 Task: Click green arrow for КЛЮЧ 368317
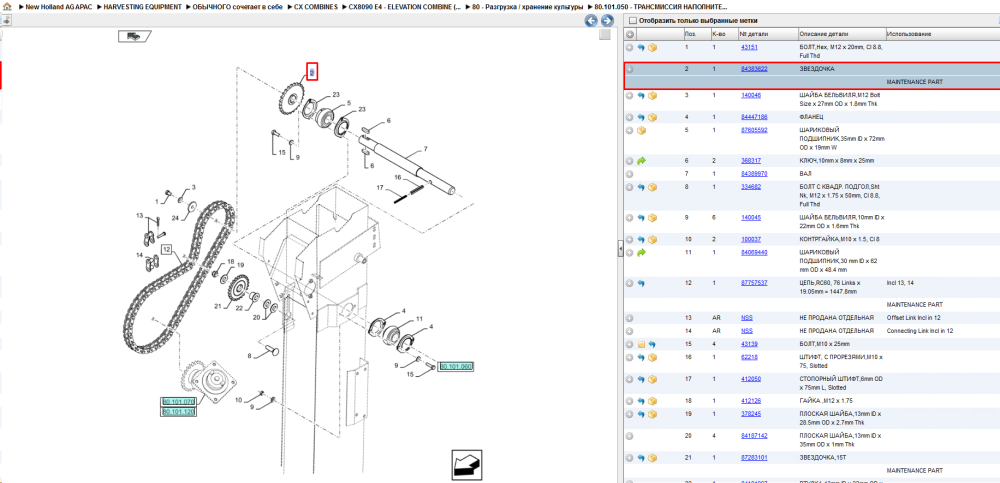point(641,161)
